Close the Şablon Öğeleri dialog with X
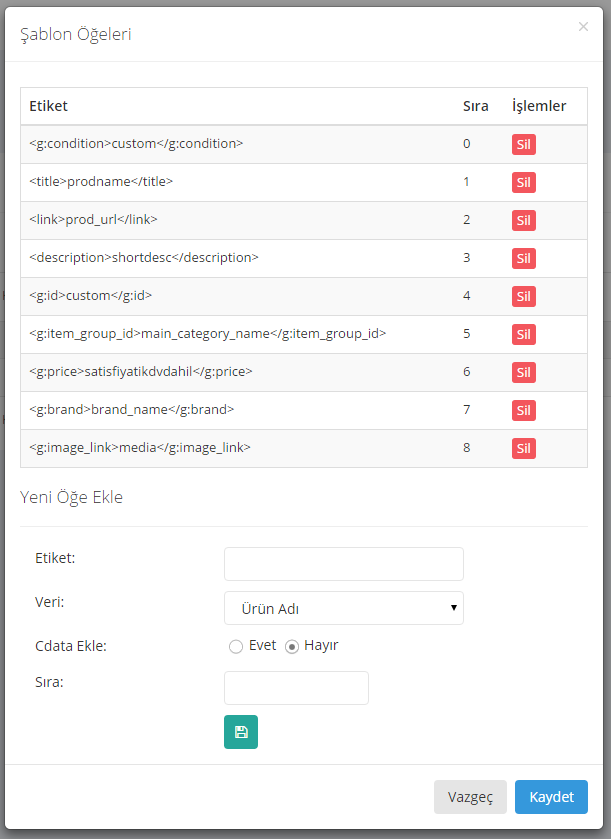 tap(583, 27)
